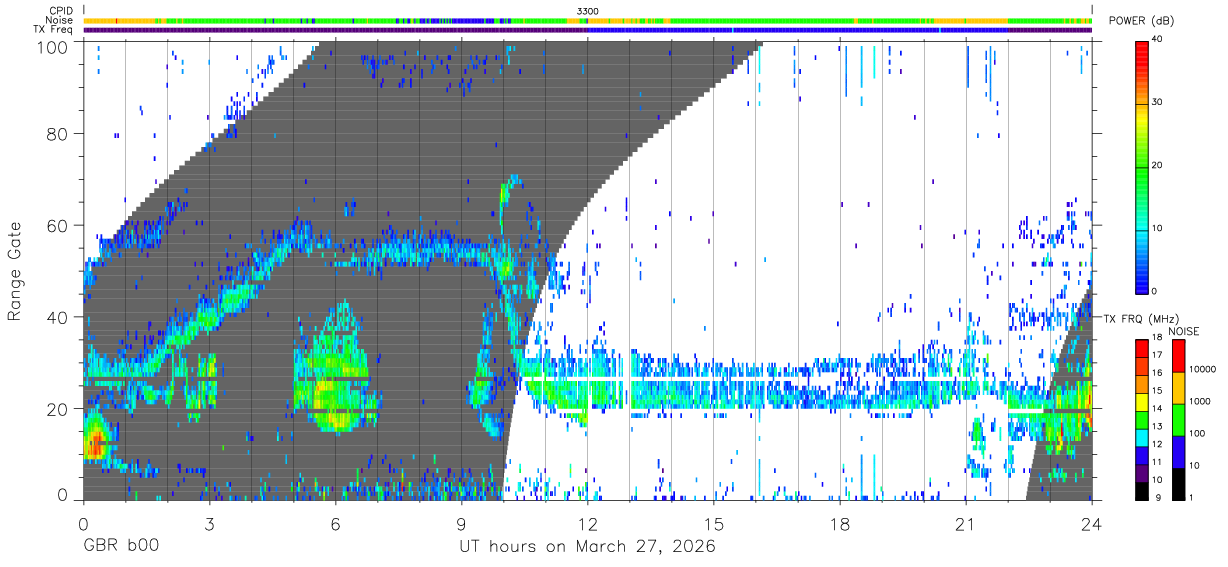The width and height of the screenshot is (1228, 567).
Task: Click the green 100–1000 noise swatch
Action: point(1179,419)
